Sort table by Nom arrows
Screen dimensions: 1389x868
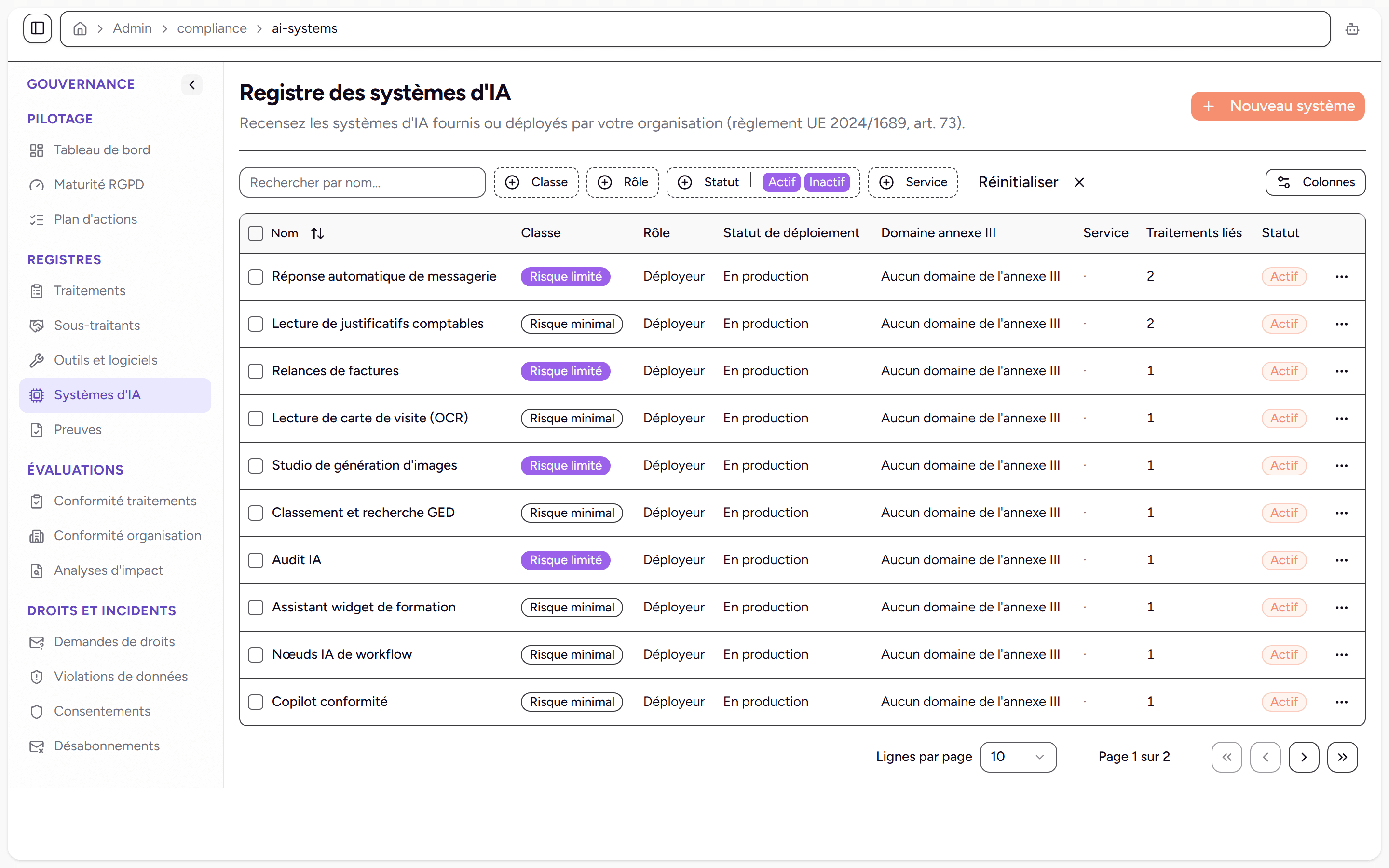[317, 233]
